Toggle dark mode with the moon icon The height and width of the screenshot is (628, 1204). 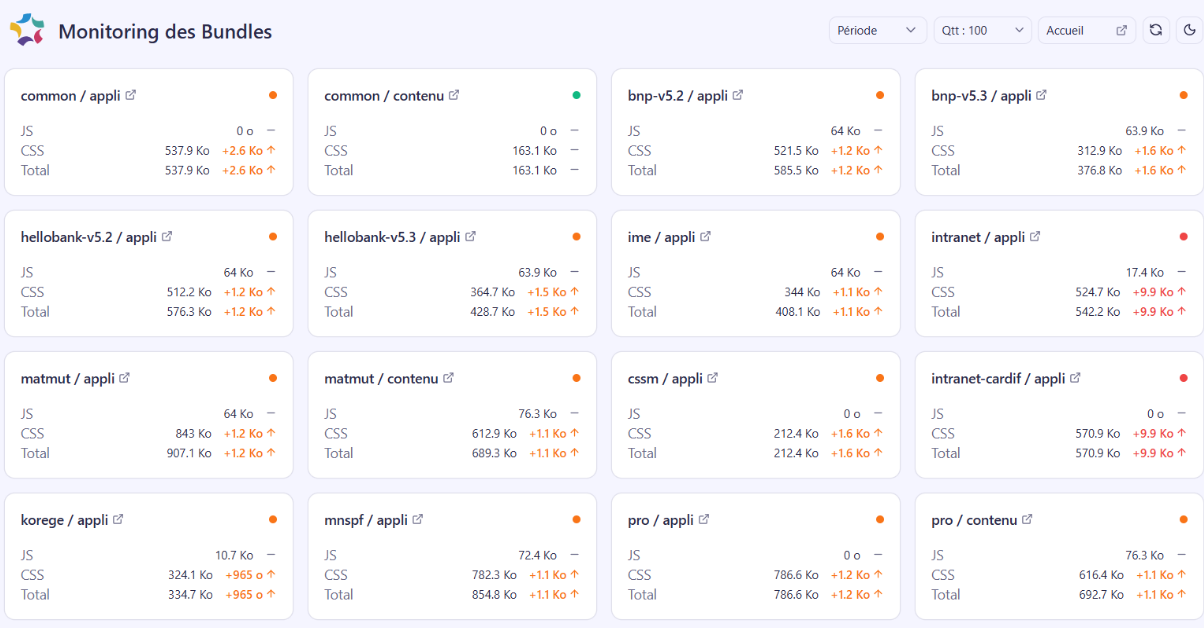1190,31
